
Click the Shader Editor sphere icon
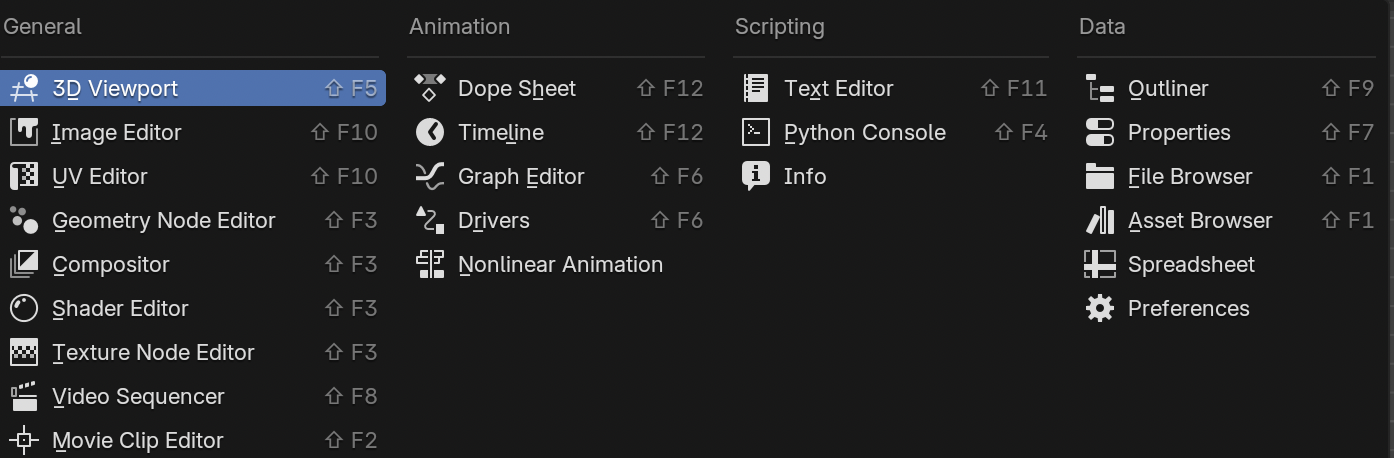[24, 308]
